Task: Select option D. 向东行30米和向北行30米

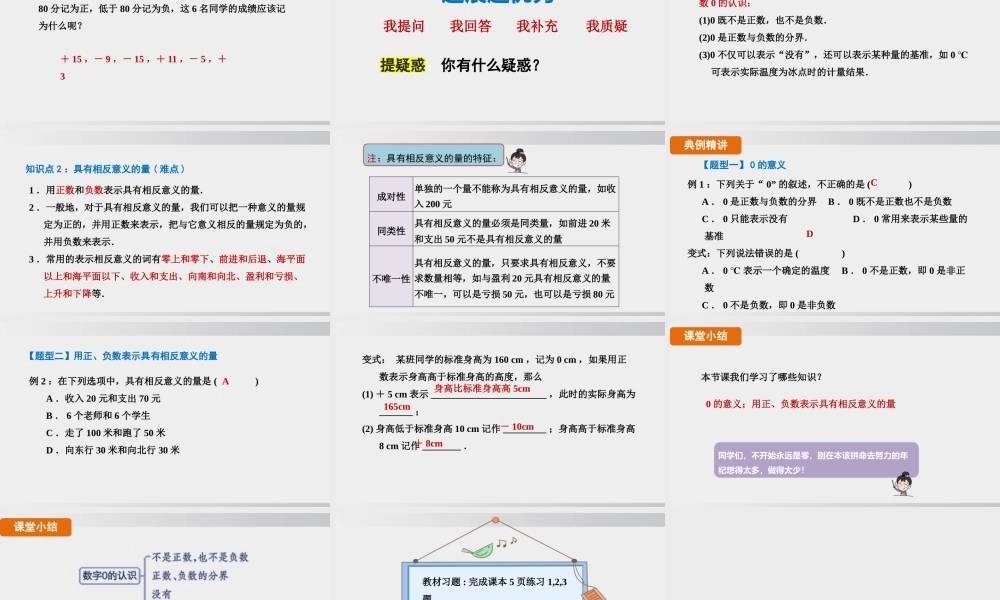Action: (x=112, y=450)
